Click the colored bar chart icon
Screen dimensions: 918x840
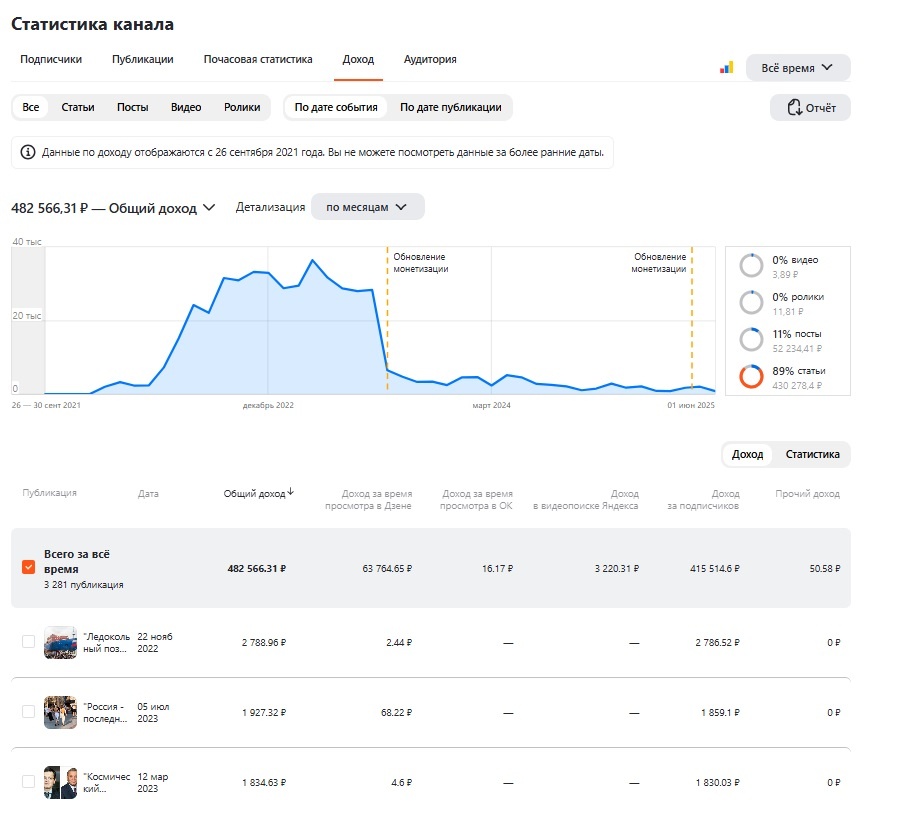726,68
